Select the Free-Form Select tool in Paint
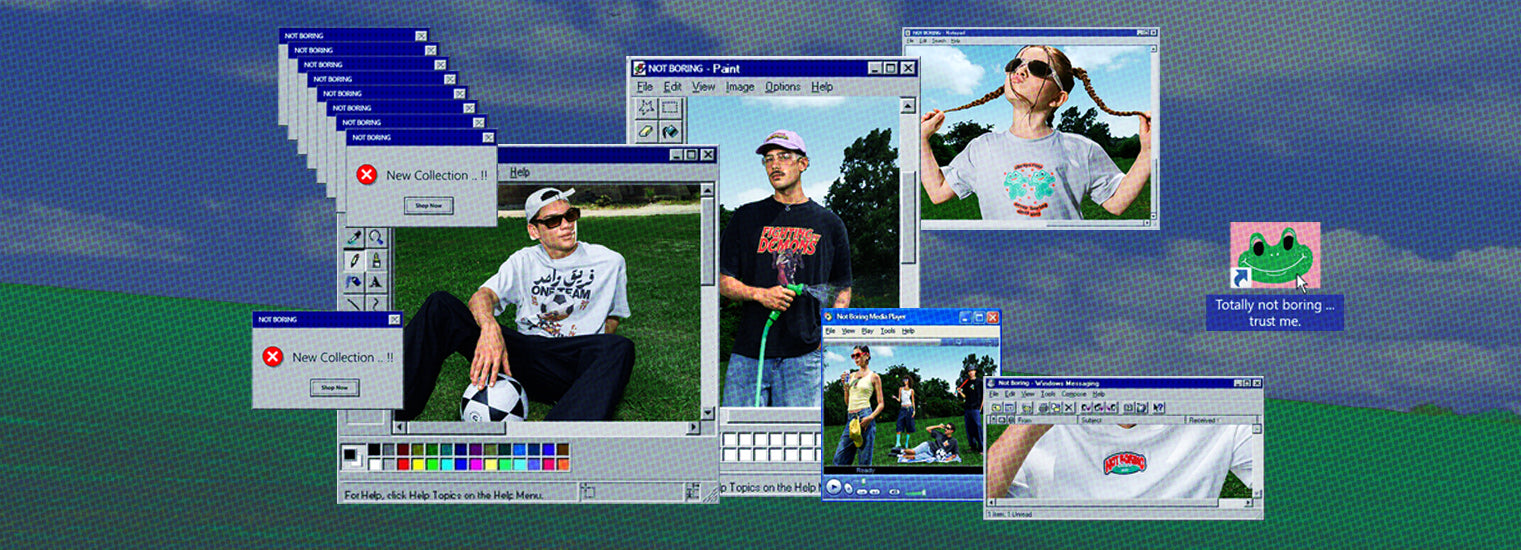The height and width of the screenshot is (550, 1521). (x=646, y=108)
